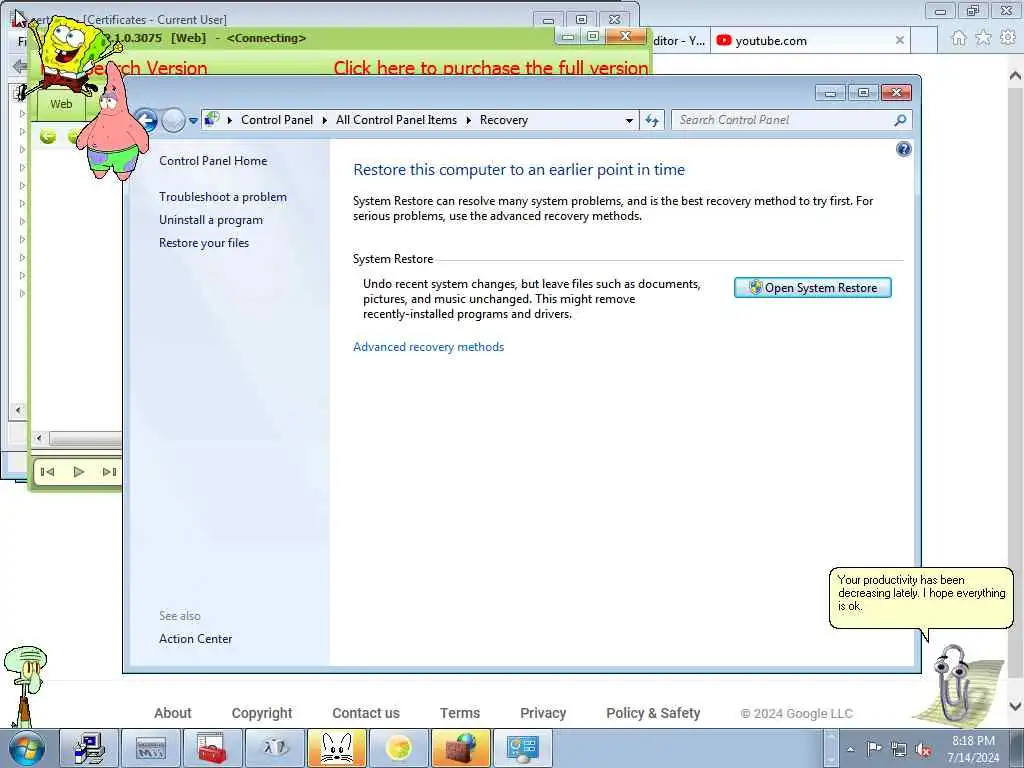Click the magnifier search icon

point(901,120)
